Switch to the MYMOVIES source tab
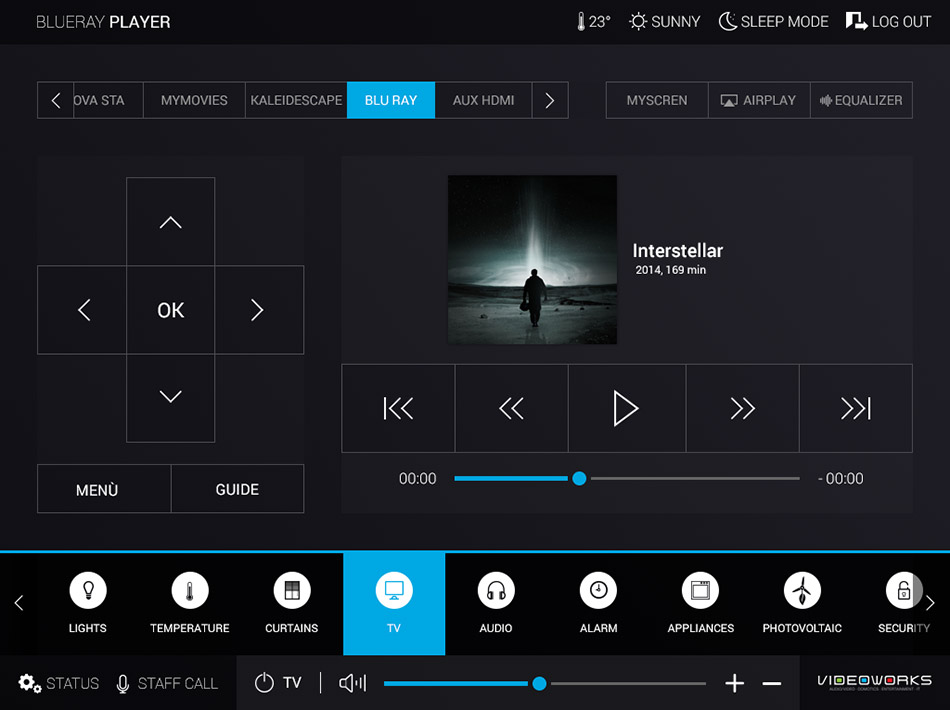This screenshot has width=950, height=710. (194, 100)
